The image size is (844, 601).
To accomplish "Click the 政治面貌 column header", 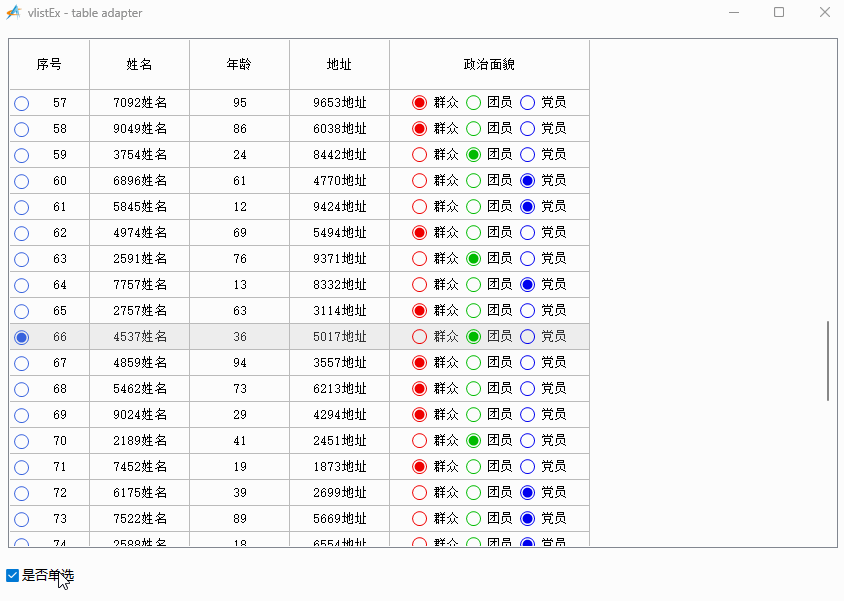I will tap(489, 65).
